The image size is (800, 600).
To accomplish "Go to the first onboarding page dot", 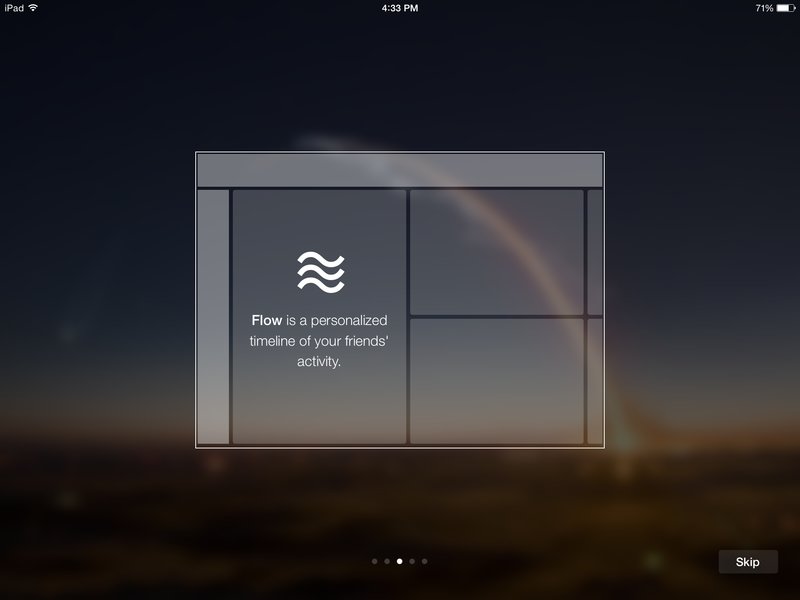I will (374, 561).
